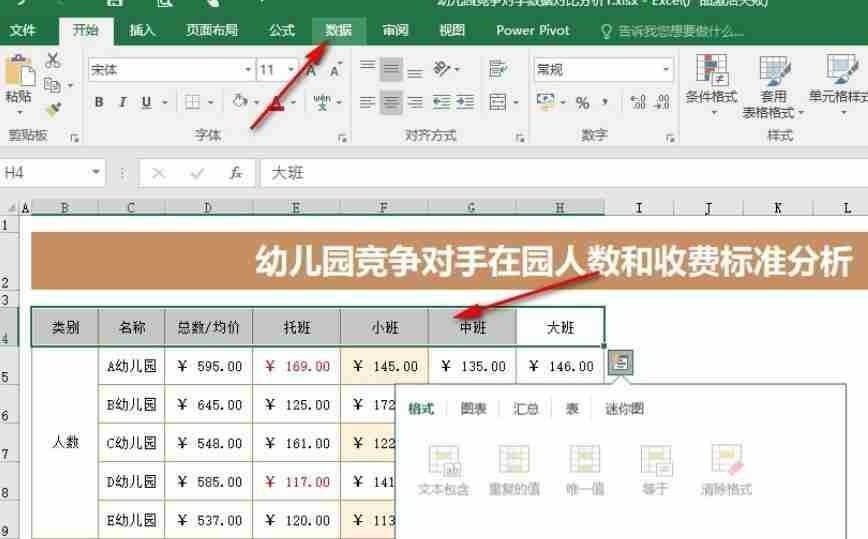Open Format as Table (套用表格格式) menu
Screen dimensions: 868x539
(773, 87)
